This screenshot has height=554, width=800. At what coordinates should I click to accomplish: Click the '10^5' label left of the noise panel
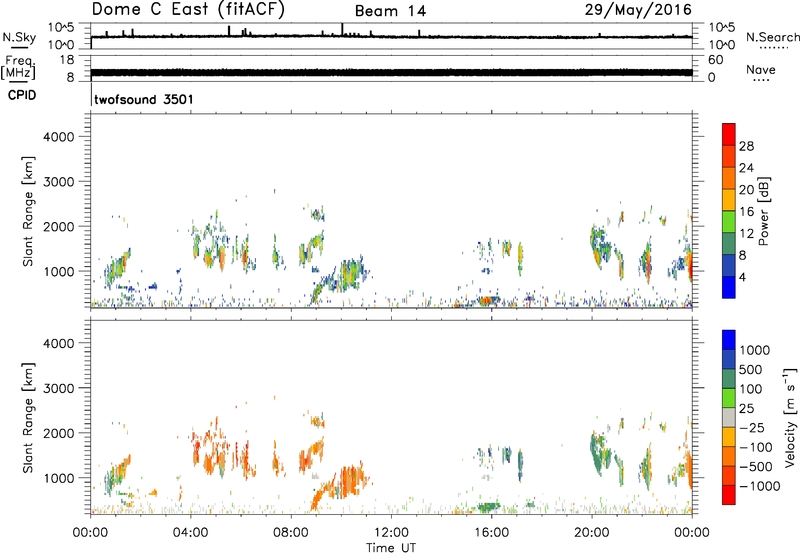61,28
